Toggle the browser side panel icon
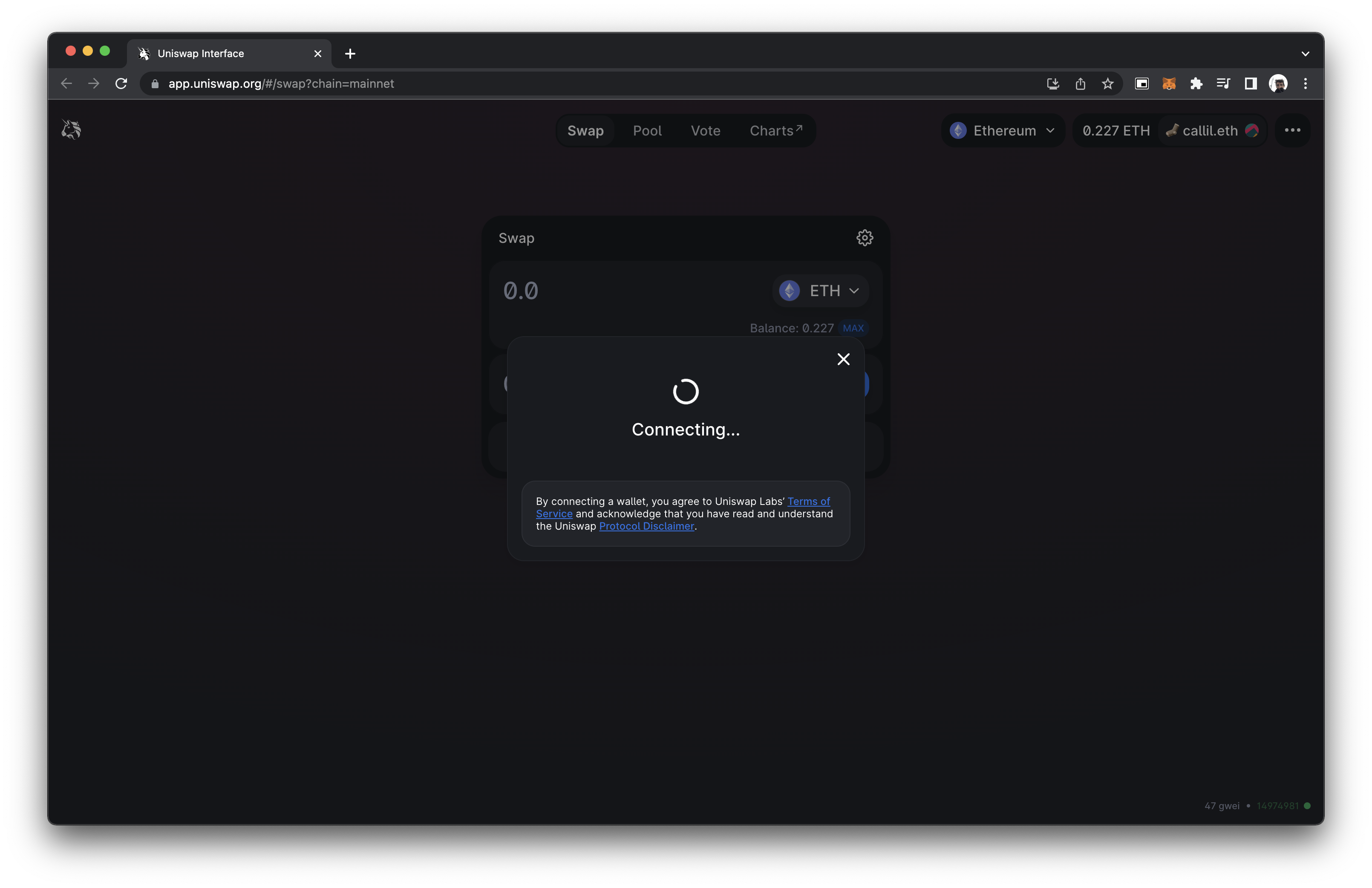 click(1251, 84)
